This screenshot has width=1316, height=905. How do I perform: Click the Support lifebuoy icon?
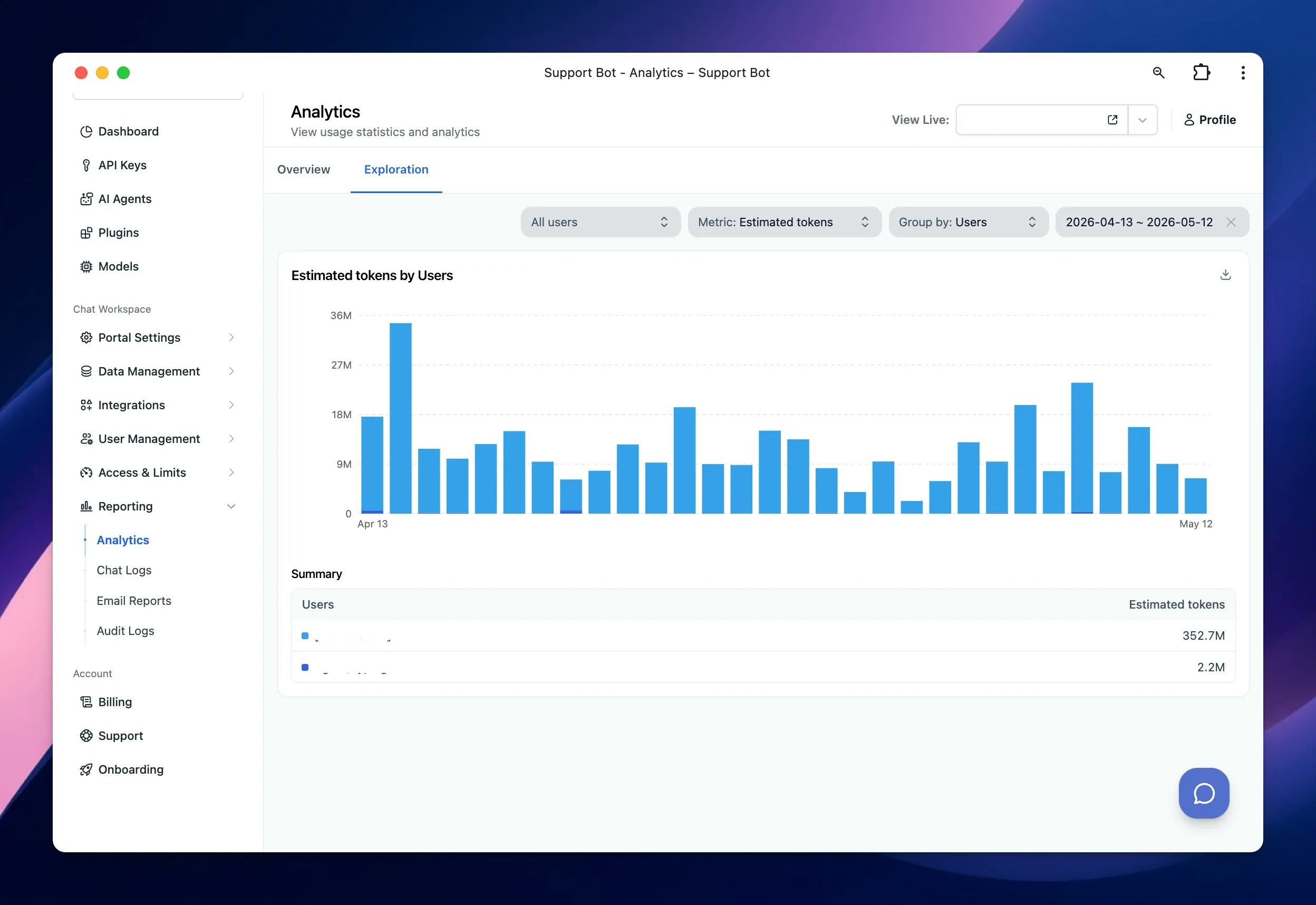click(86, 736)
